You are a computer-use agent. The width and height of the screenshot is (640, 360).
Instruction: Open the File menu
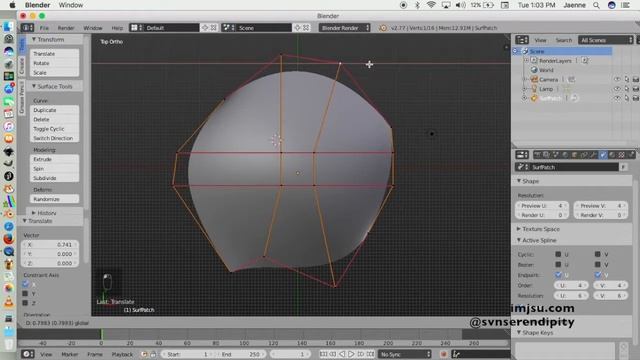click(44, 28)
